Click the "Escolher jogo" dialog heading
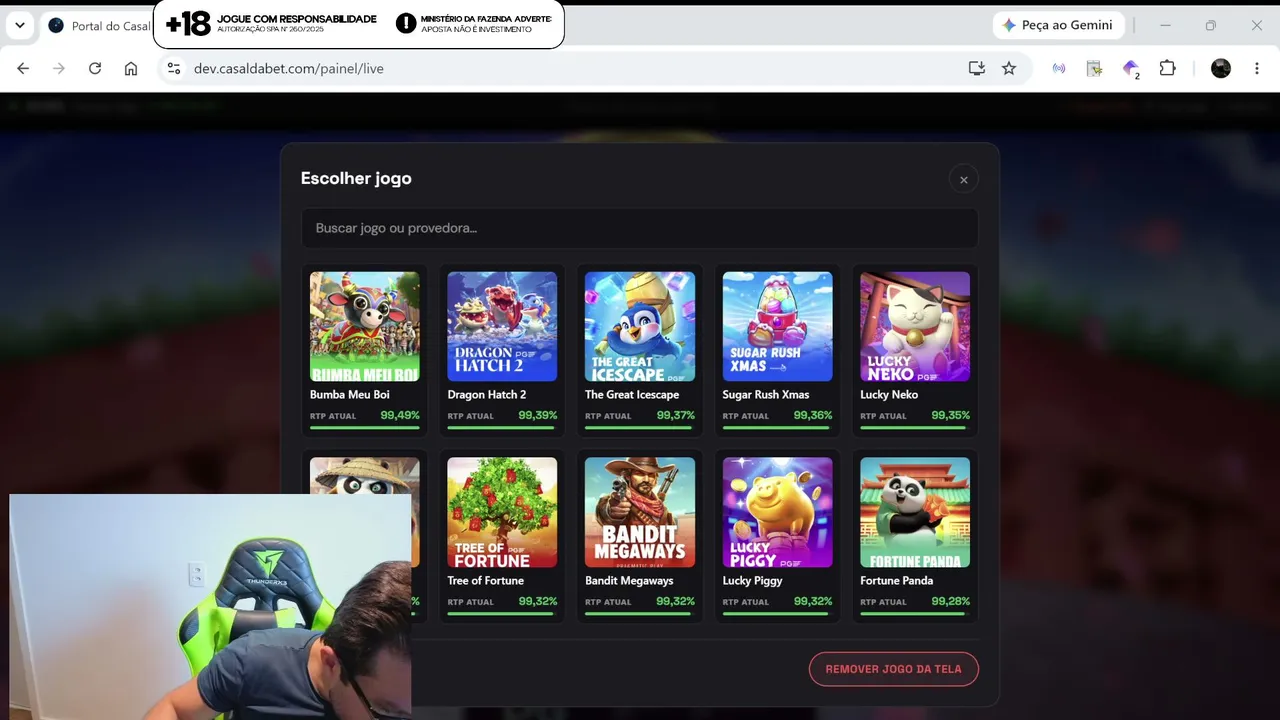This screenshot has height=720, width=1280. (356, 178)
